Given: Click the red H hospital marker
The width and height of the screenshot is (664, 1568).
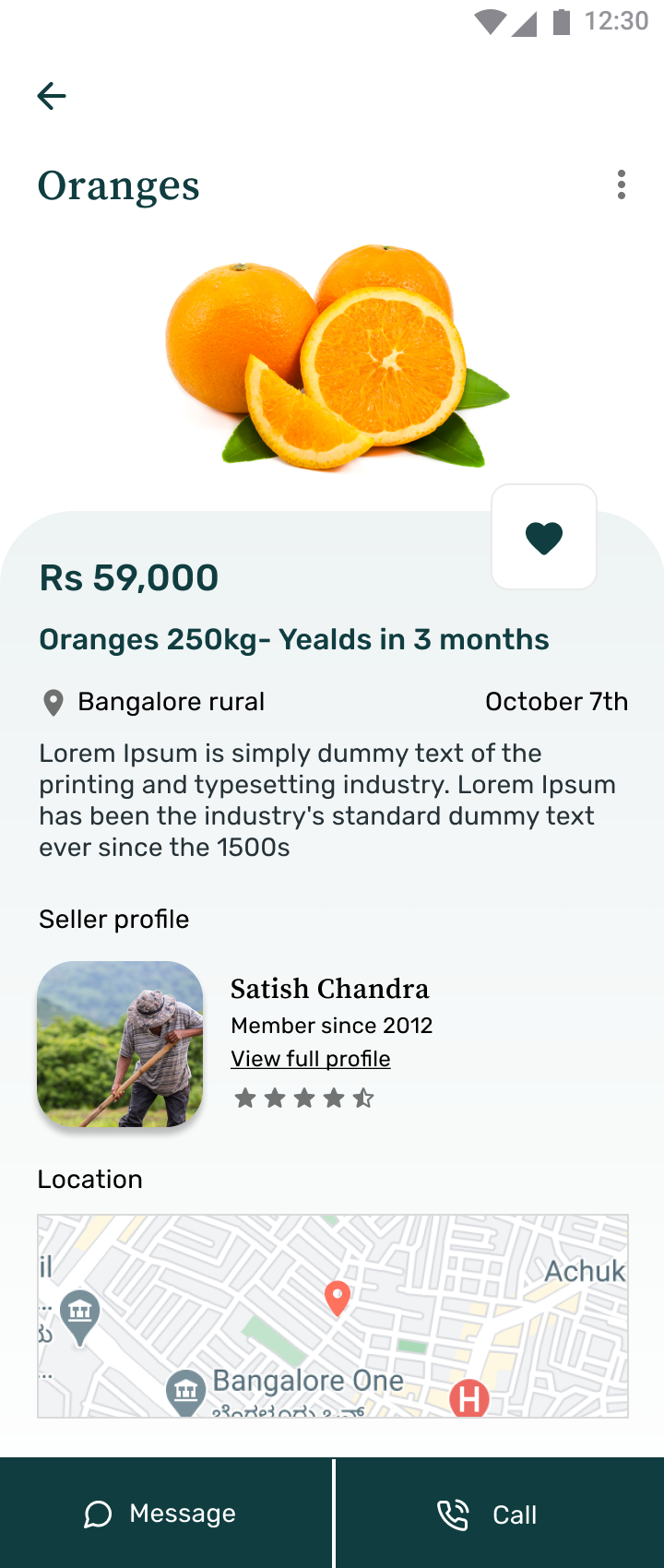Looking at the screenshot, I should (x=468, y=1398).
